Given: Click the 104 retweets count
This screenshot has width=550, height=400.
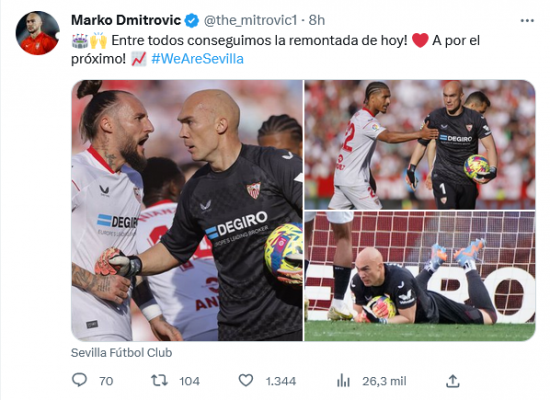Looking at the screenshot, I should click(x=189, y=381).
